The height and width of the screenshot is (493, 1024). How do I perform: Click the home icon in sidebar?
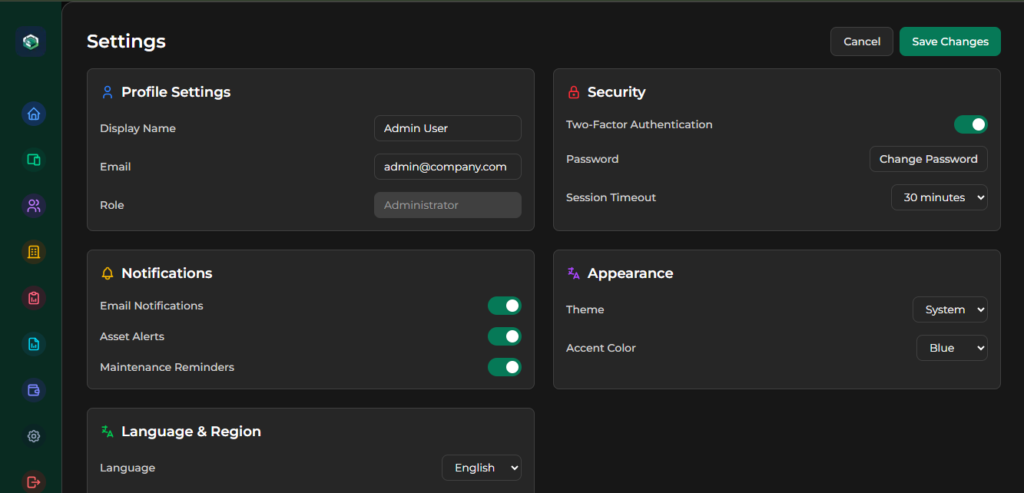coord(33,114)
